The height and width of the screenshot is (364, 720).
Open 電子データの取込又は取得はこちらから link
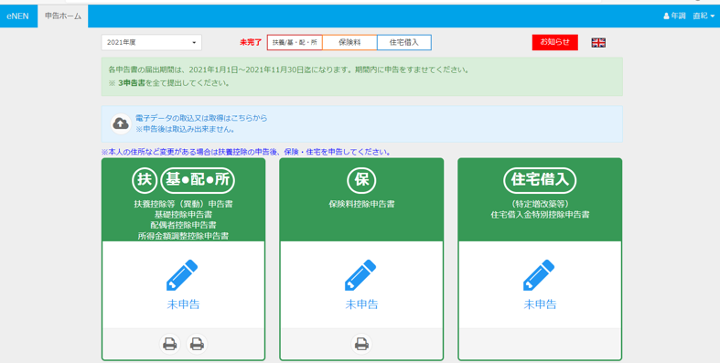click(x=201, y=118)
